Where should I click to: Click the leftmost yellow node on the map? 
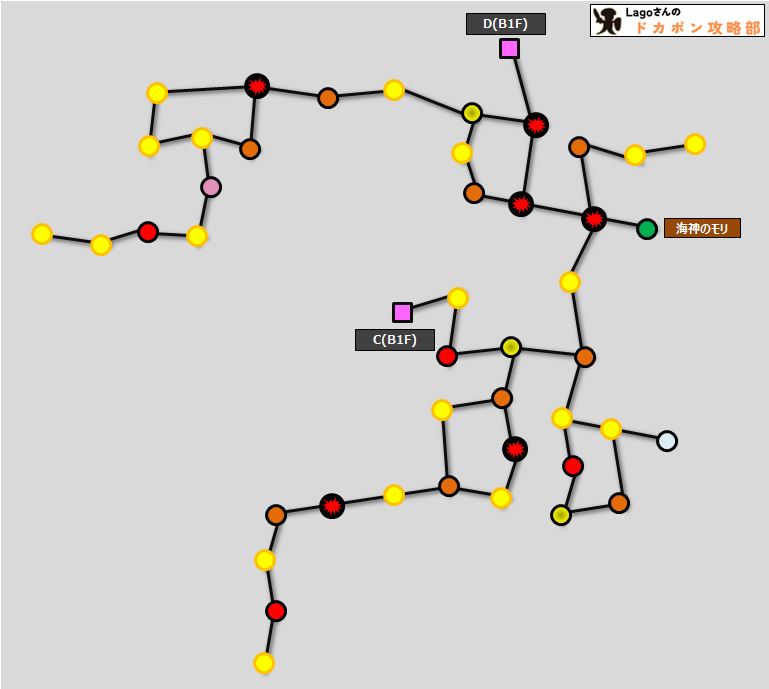[x=42, y=234]
